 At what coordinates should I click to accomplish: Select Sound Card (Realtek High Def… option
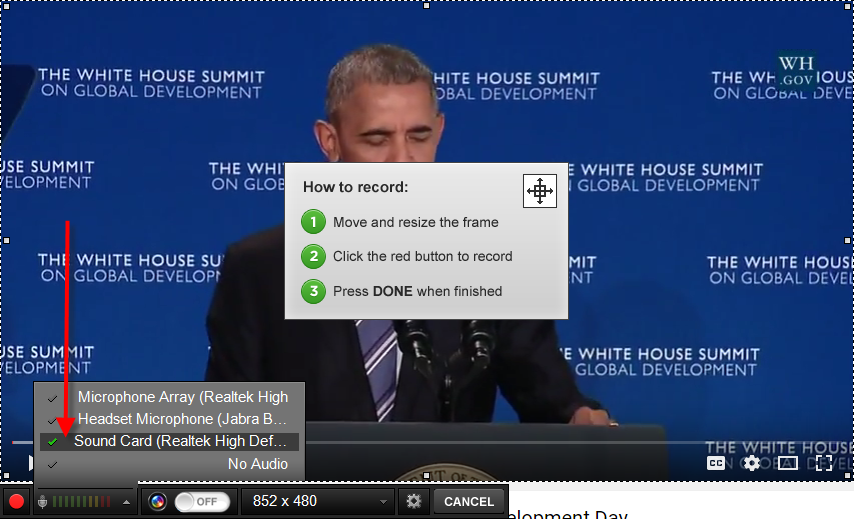pos(169,441)
